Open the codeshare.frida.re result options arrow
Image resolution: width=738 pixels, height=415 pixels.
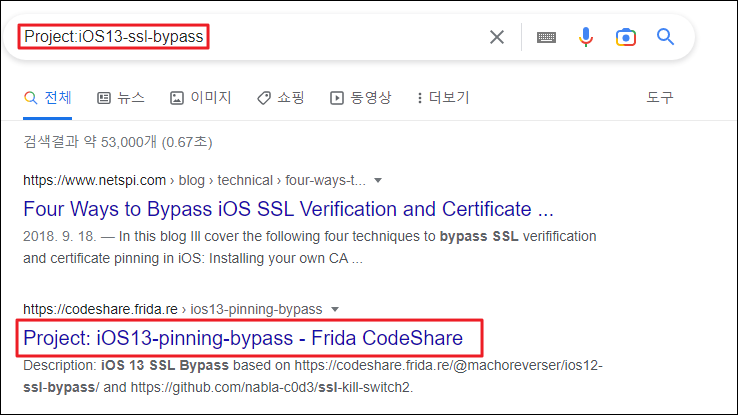(x=335, y=309)
